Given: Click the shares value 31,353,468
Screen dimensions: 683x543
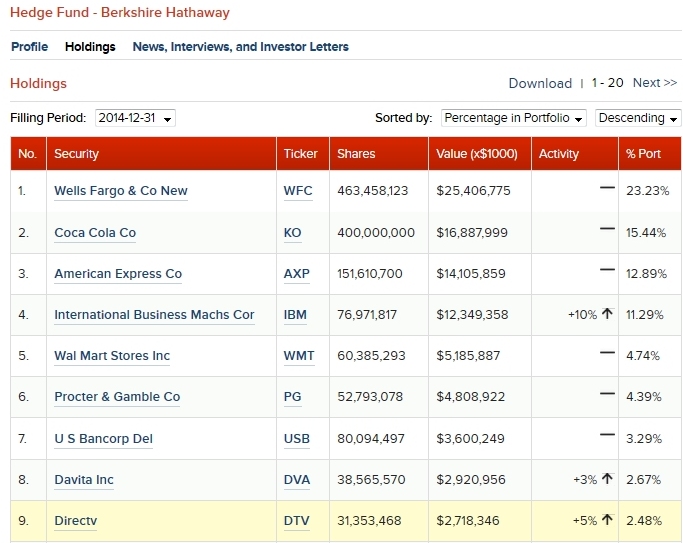Looking at the screenshot, I should point(369,520).
